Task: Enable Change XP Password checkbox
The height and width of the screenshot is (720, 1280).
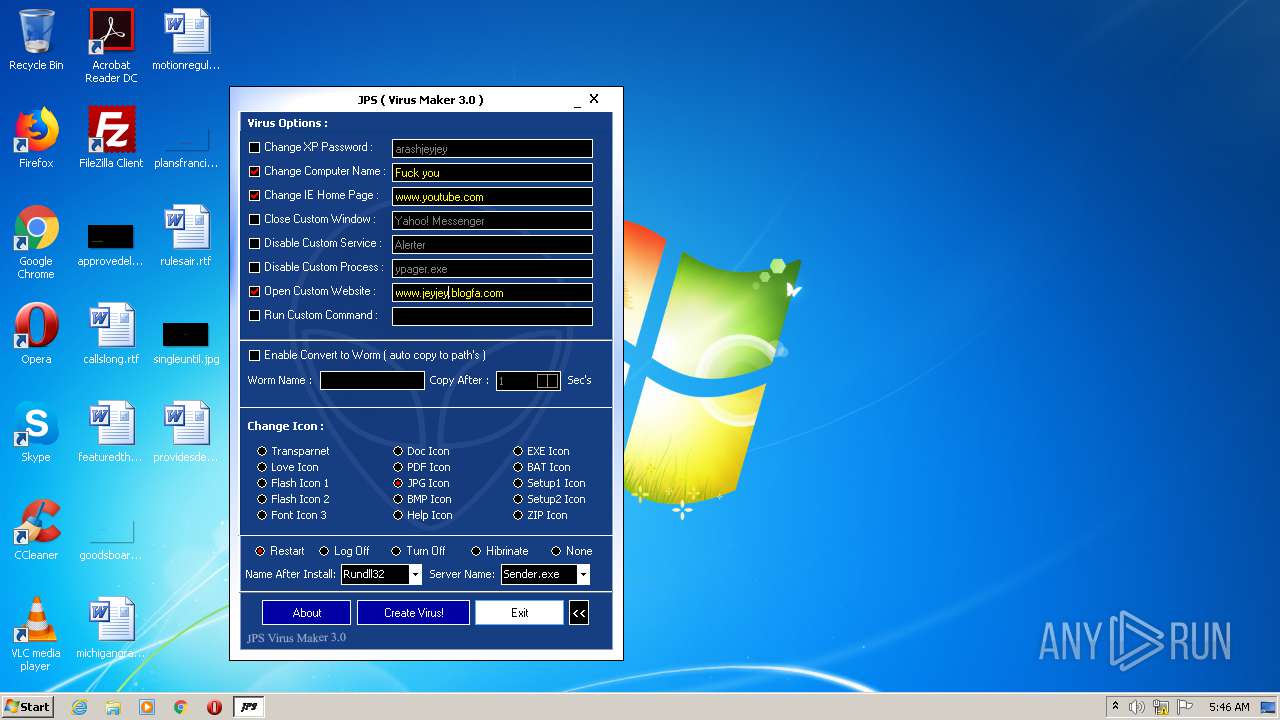Action: pyautogui.click(x=254, y=147)
